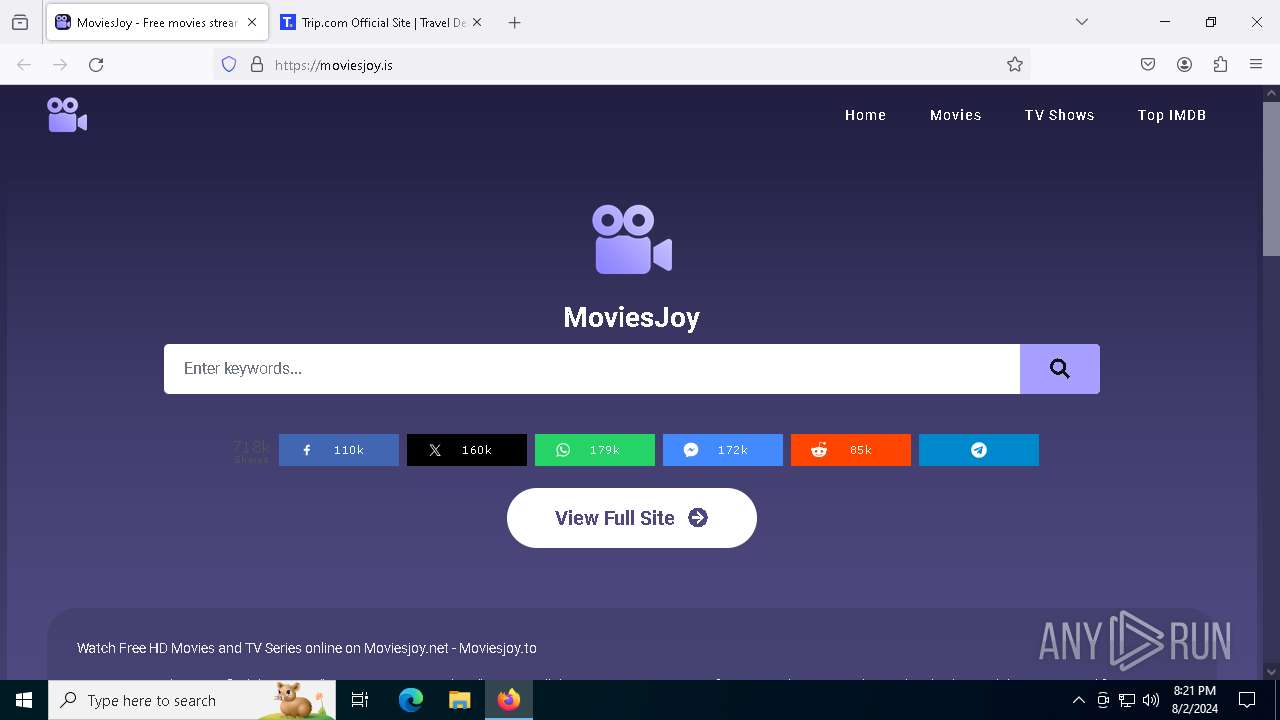
Task: Go back using the browser back arrow
Action: pyautogui.click(x=24, y=65)
